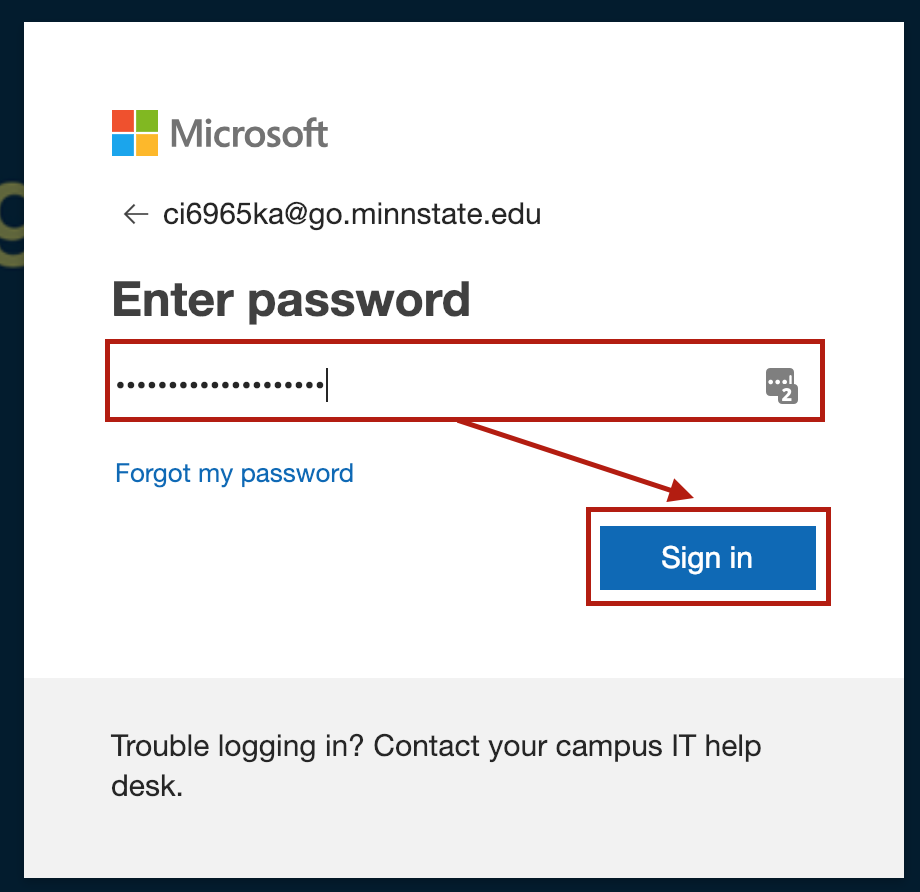Screen dimensions: 920x892
Task: Focus the password input field
Action: pos(540,384)
